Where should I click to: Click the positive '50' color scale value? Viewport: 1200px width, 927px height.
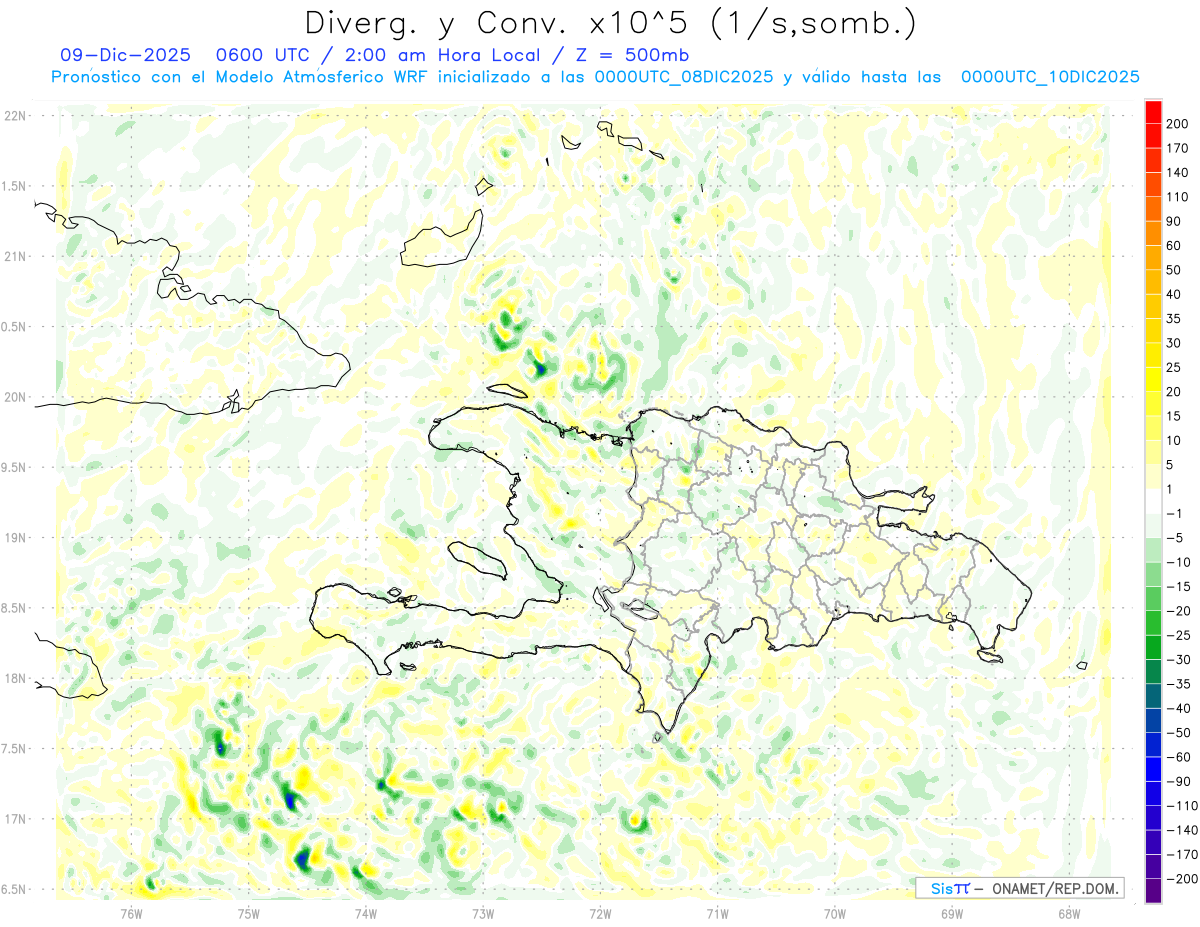click(1174, 270)
